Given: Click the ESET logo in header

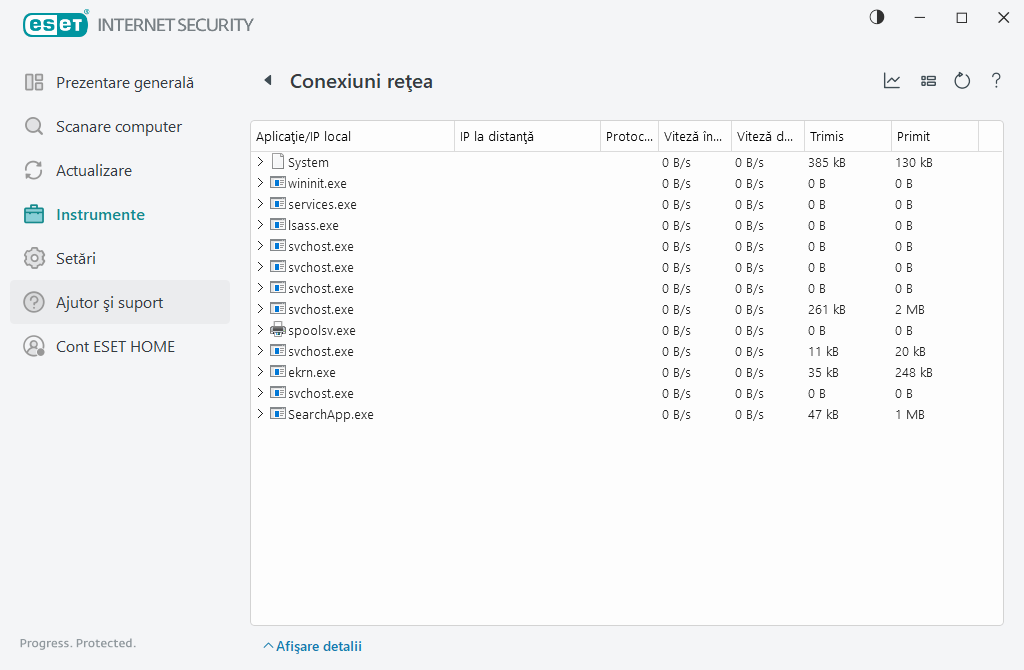Looking at the screenshot, I should point(55,24).
